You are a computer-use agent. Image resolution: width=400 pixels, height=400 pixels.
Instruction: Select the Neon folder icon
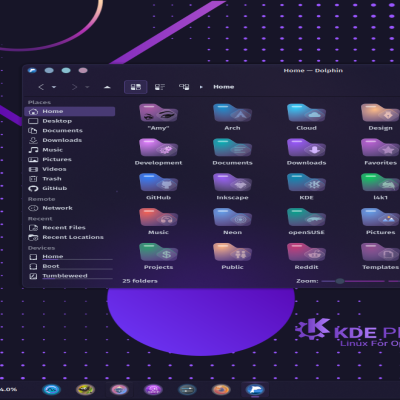[232, 218]
